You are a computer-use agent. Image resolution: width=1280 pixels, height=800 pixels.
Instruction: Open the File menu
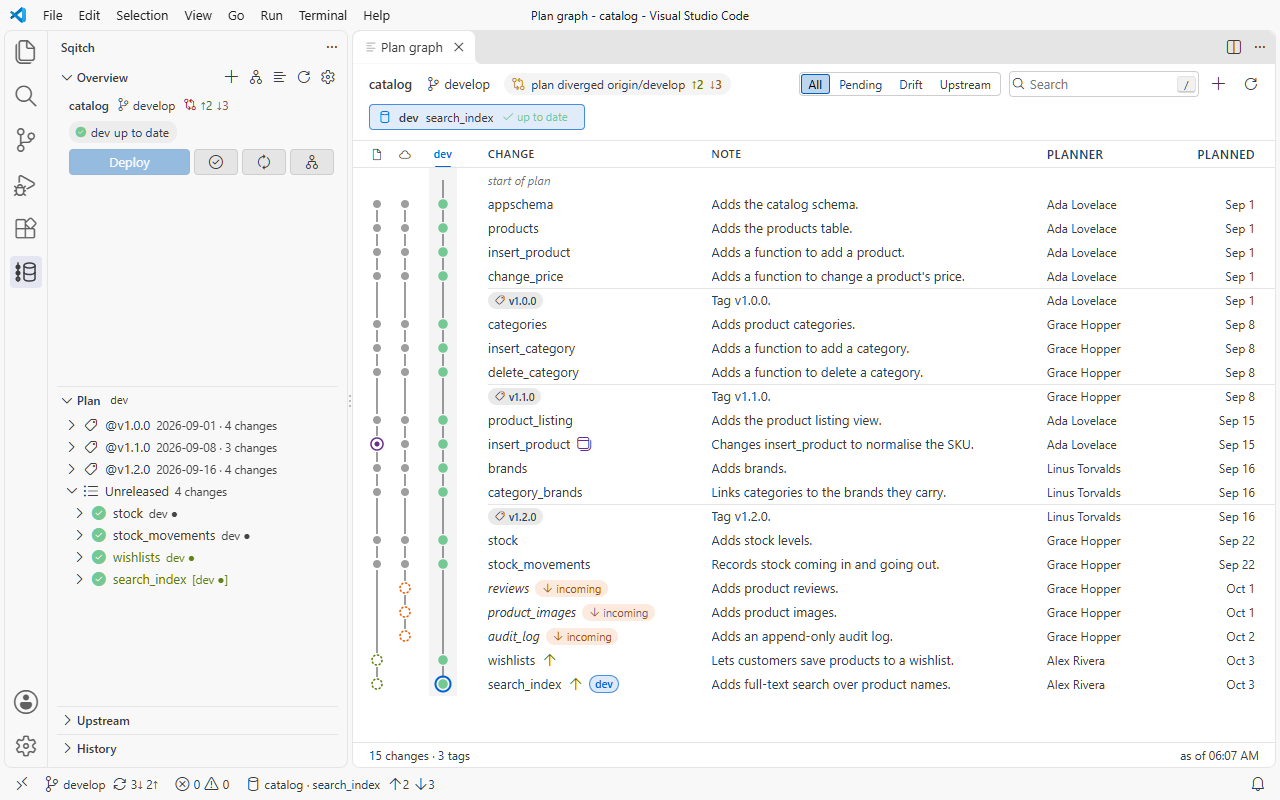click(53, 15)
